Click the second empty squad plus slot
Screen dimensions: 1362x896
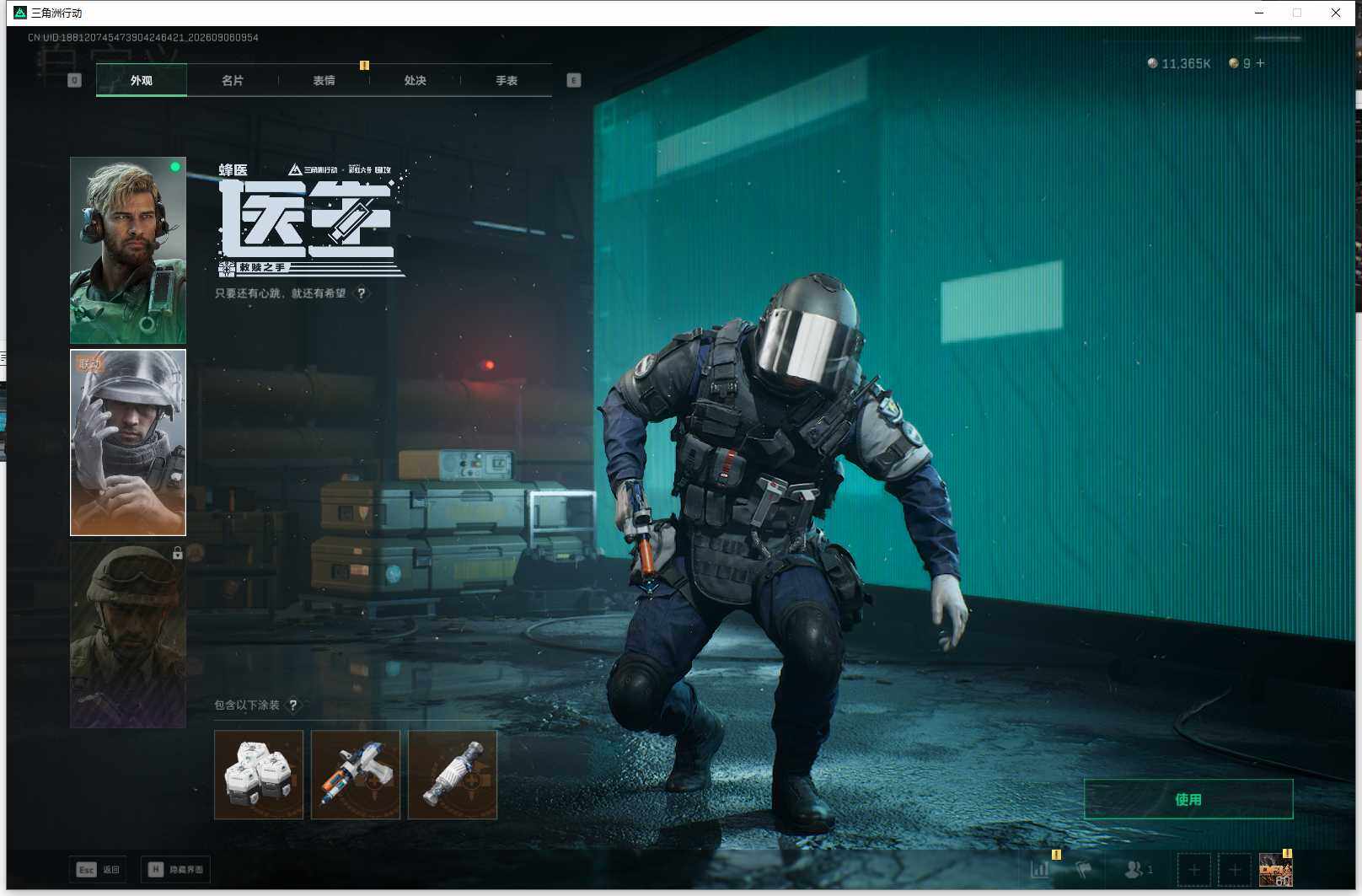pos(1235,869)
